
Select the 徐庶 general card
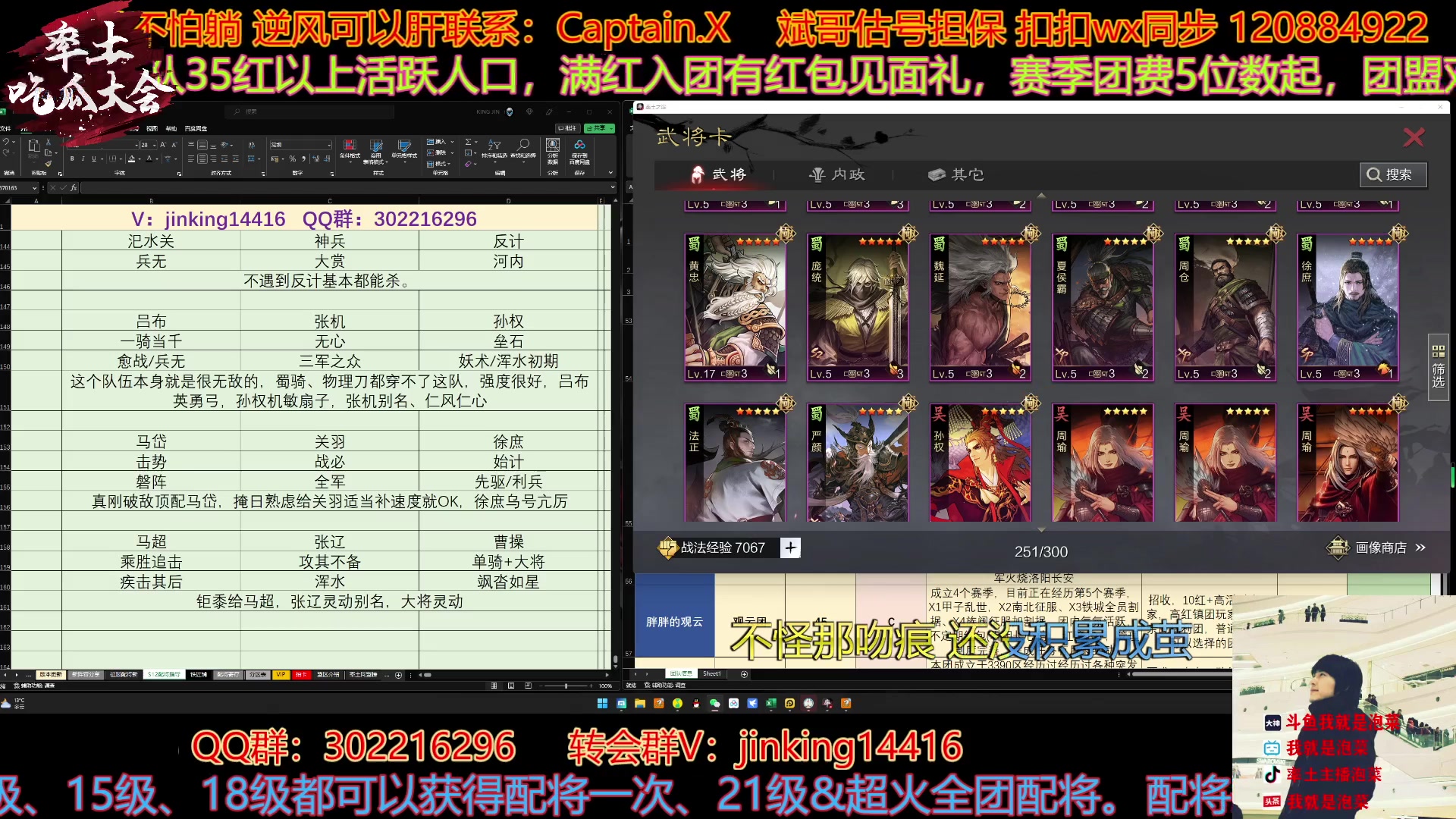(1348, 307)
